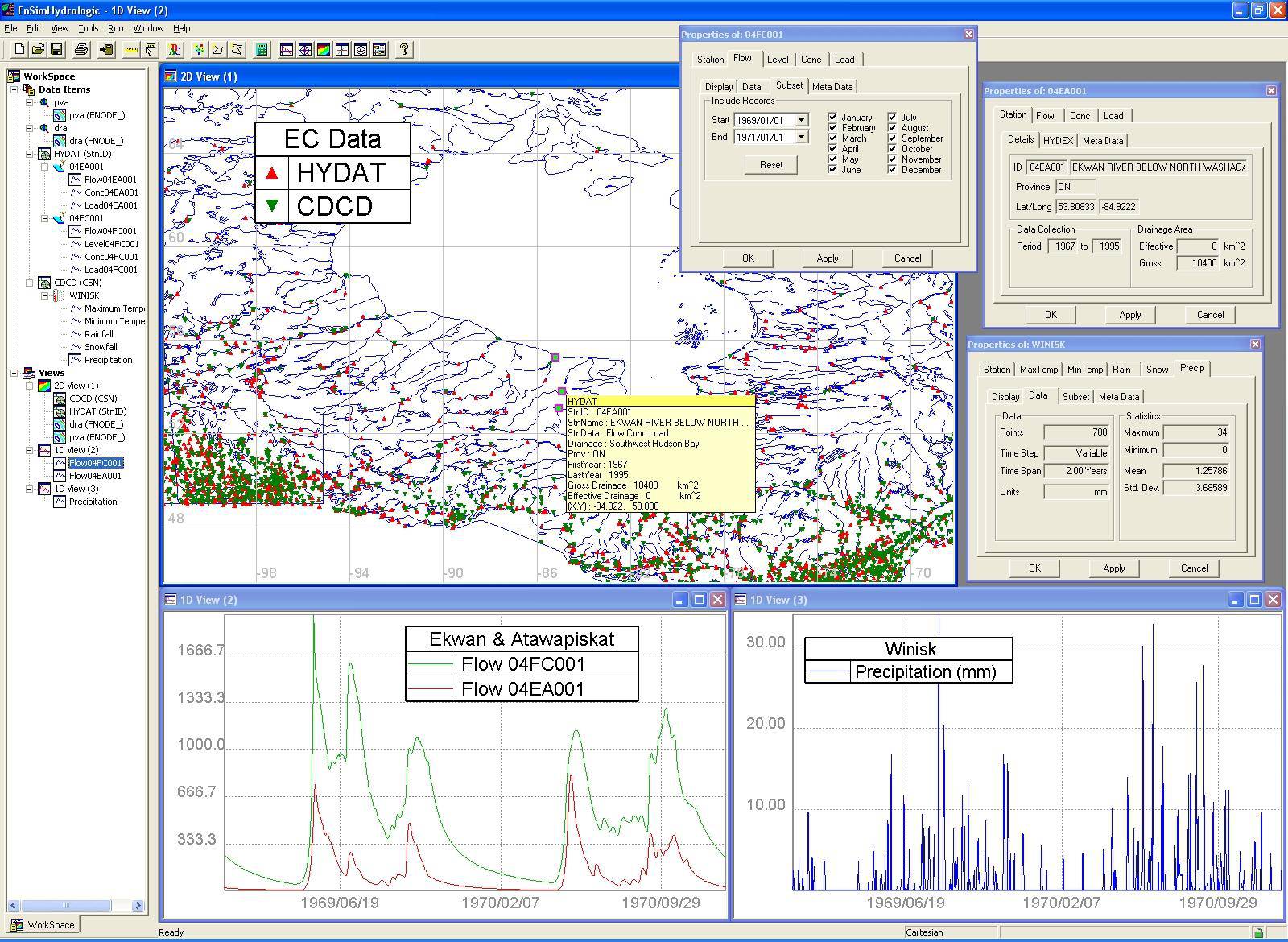The image size is (1288, 942).
Task: Click the question mark help icon
Action: click(404, 50)
